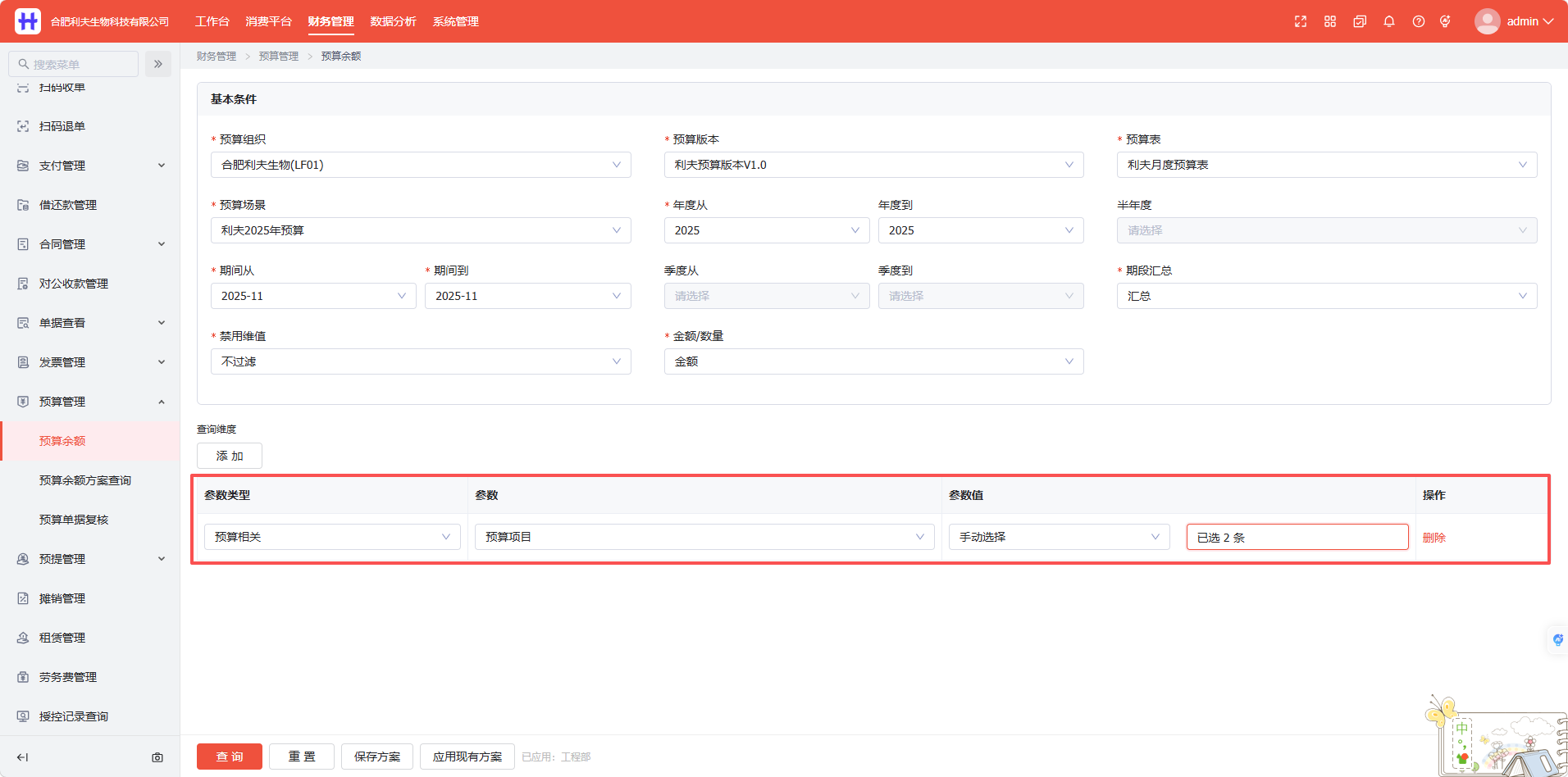The image size is (1568, 777).
Task: Click the company logo icon
Action: pos(28,21)
